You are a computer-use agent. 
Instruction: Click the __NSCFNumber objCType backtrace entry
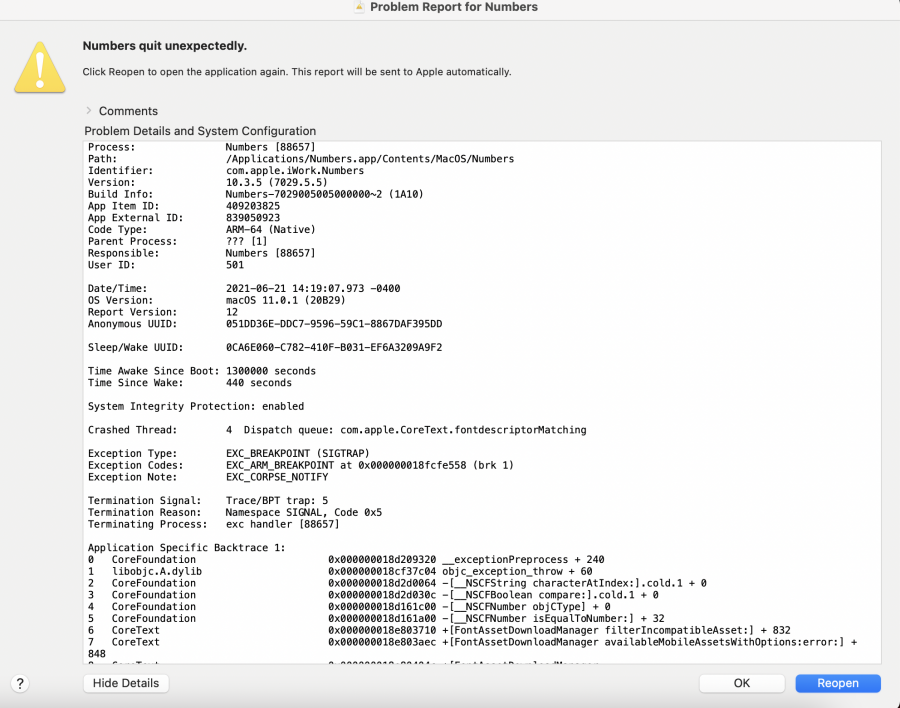526,606
